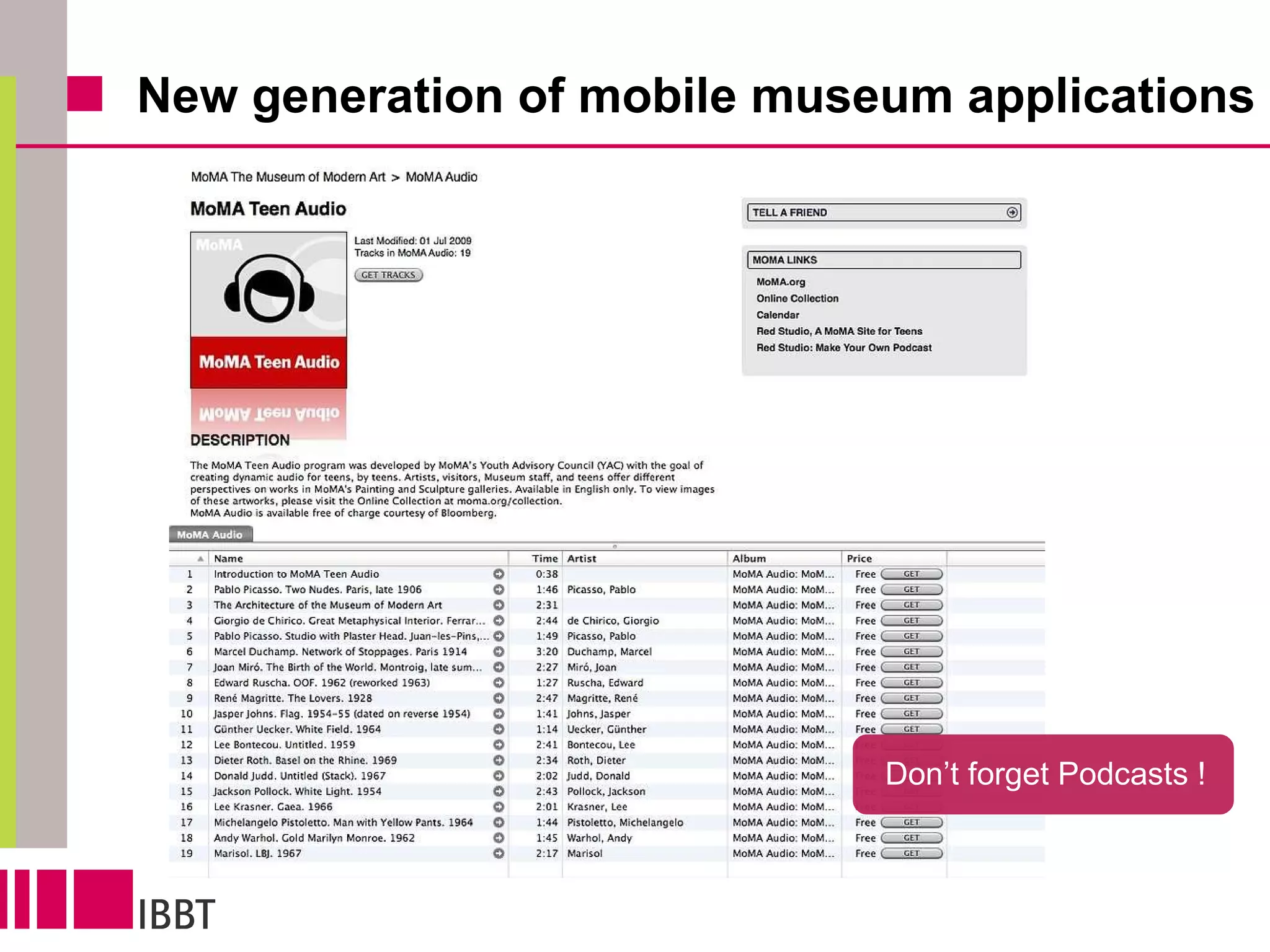Get the Architecture of the Museum track
The width and height of the screenshot is (1270, 952).
(x=912, y=605)
